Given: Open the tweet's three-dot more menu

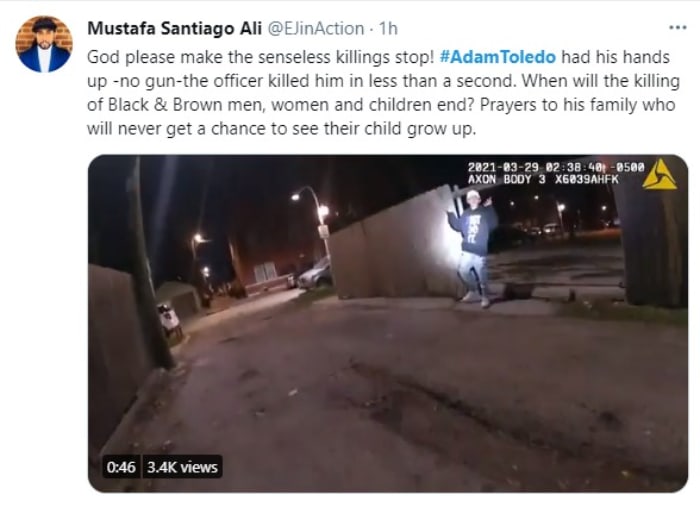Looking at the screenshot, I should pos(677,28).
